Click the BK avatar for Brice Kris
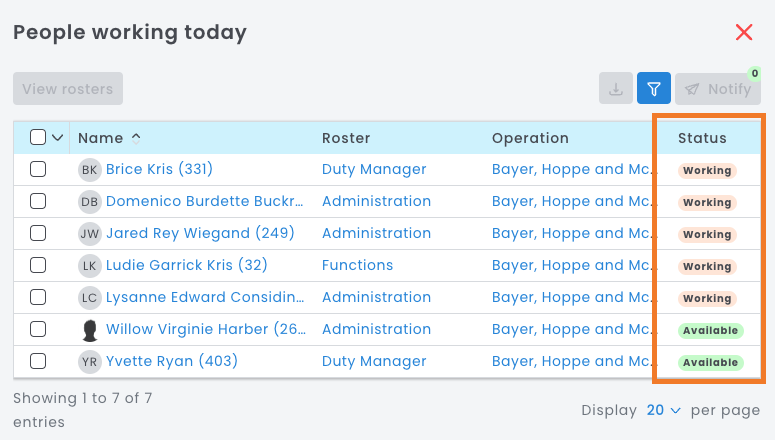The width and height of the screenshot is (775, 440). click(x=90, y=170)
